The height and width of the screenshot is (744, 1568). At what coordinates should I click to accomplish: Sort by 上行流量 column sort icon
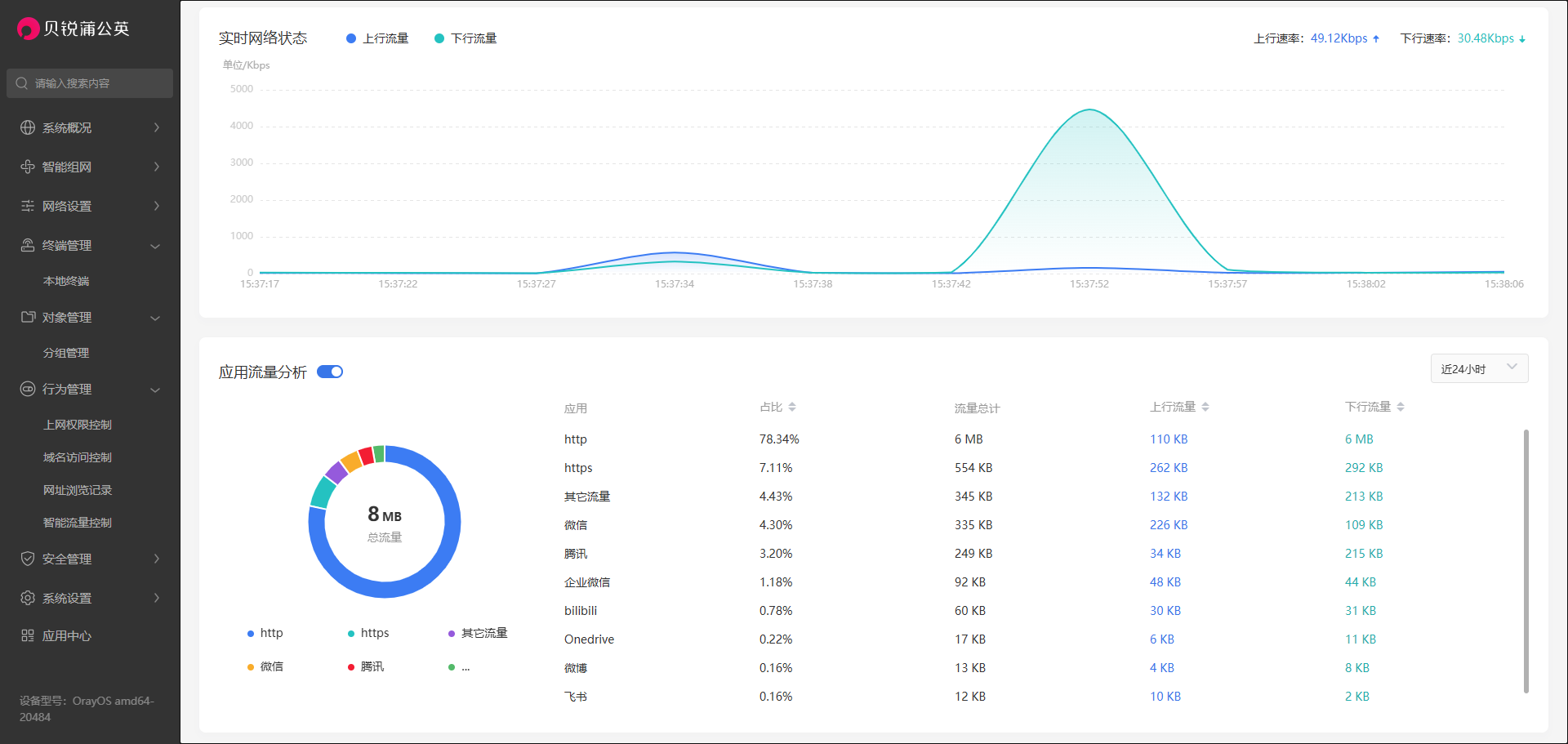(x=1205, y=407)
